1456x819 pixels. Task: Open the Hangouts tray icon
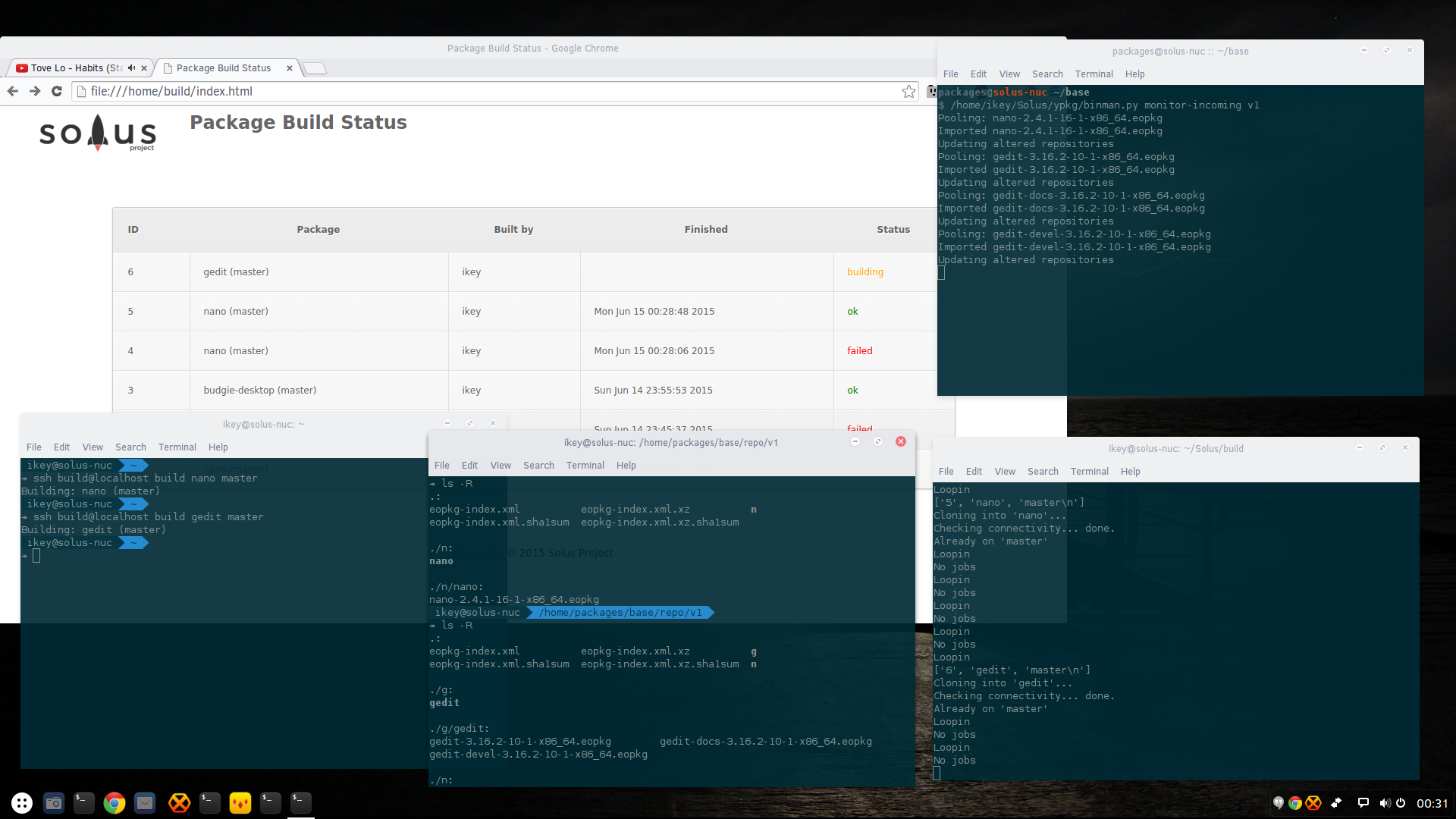click(1278, 802)
